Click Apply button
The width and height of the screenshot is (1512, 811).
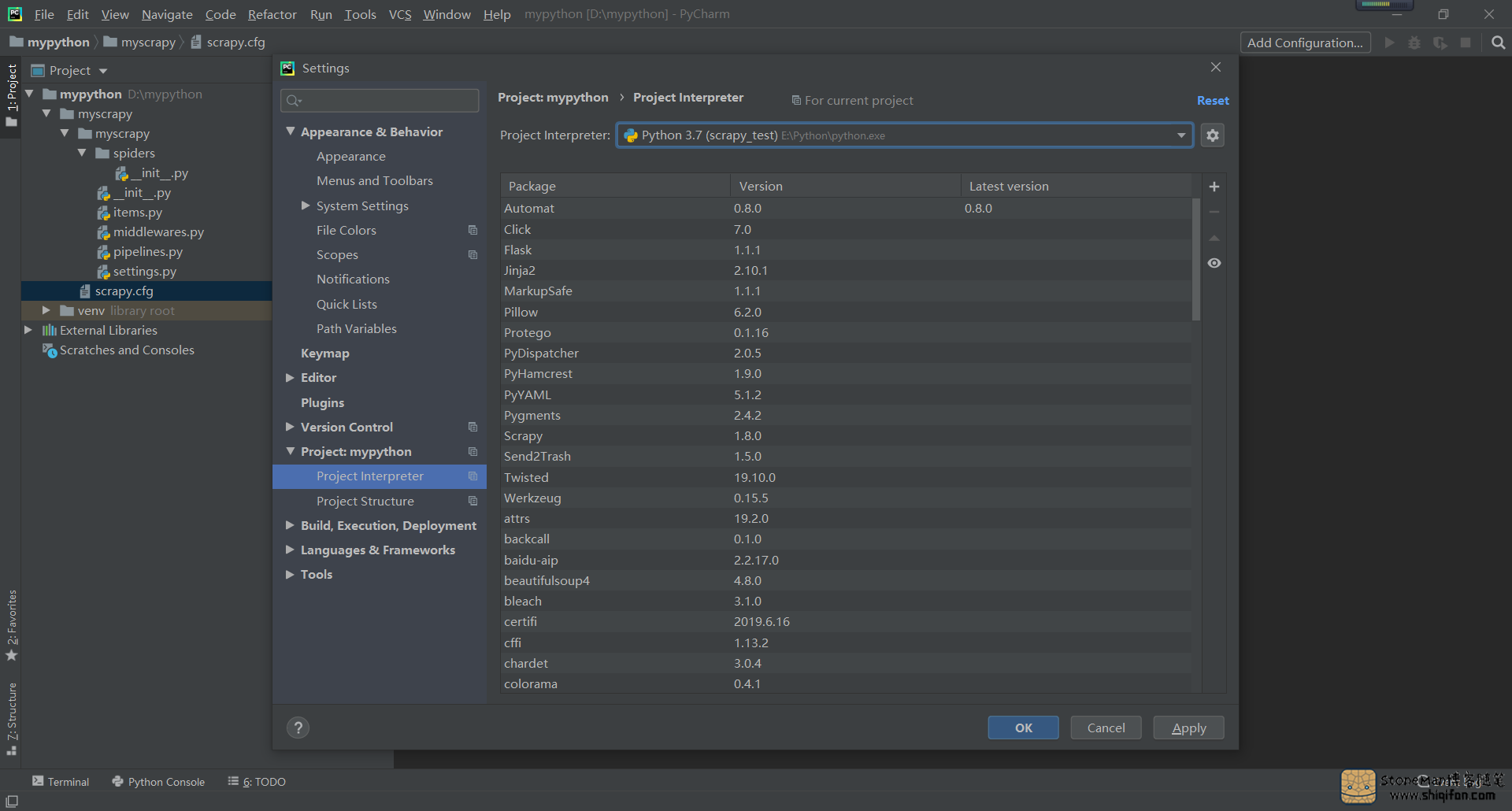click(x=1188, y=728)
